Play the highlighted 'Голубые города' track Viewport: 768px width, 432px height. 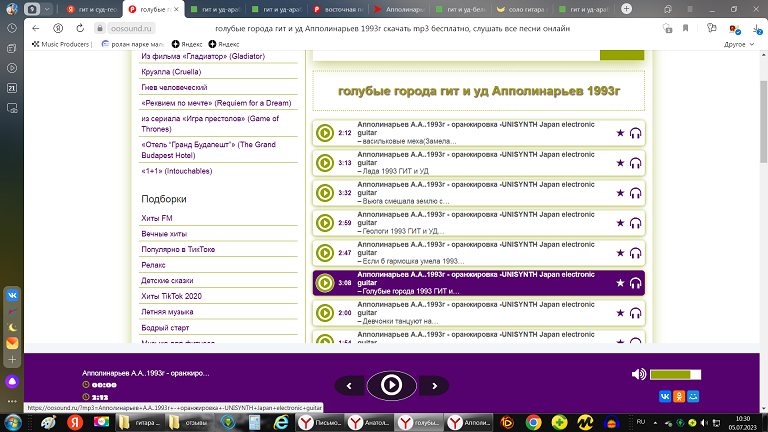[324, 283]
